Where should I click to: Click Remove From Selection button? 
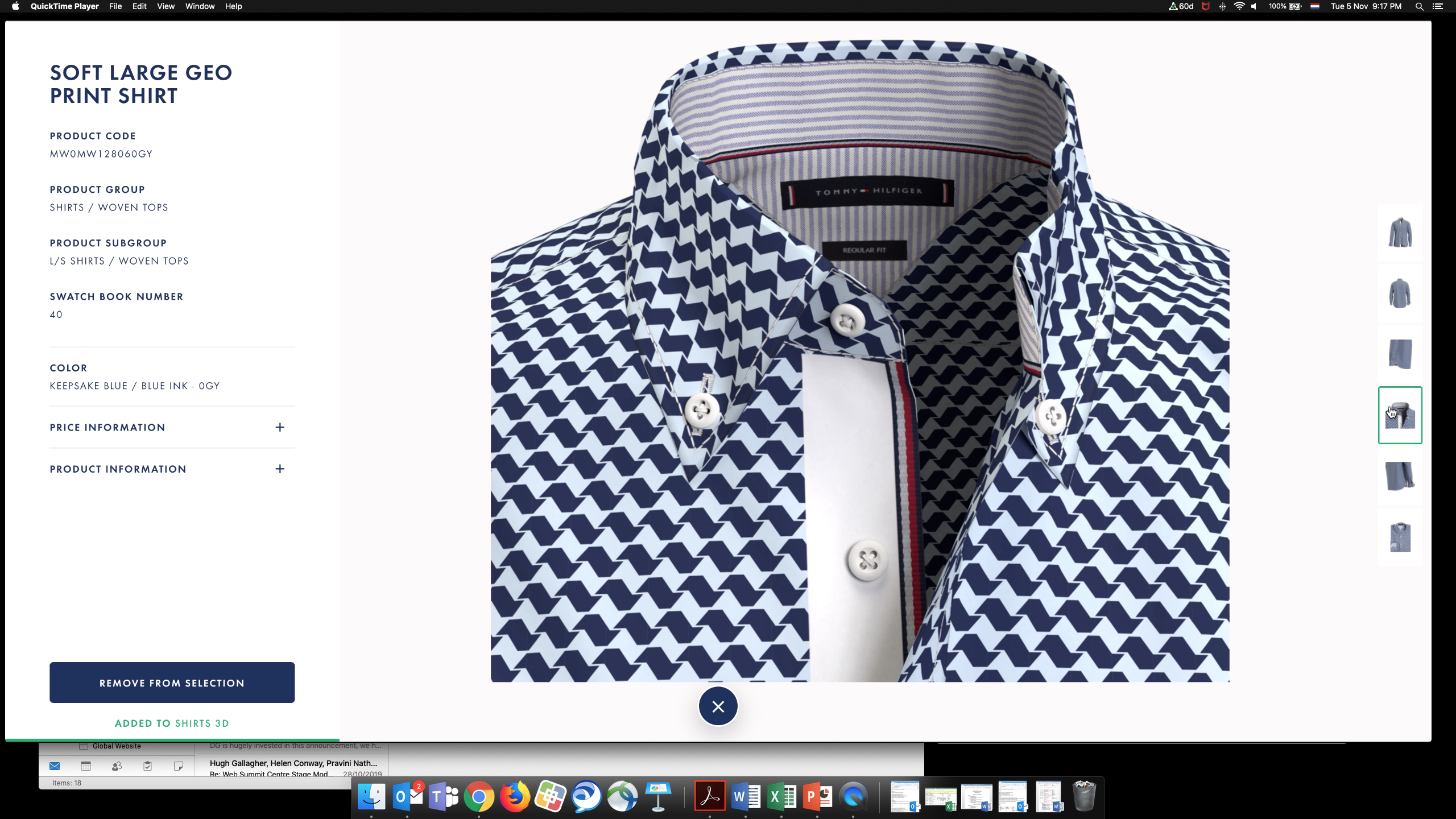point(172,682)
